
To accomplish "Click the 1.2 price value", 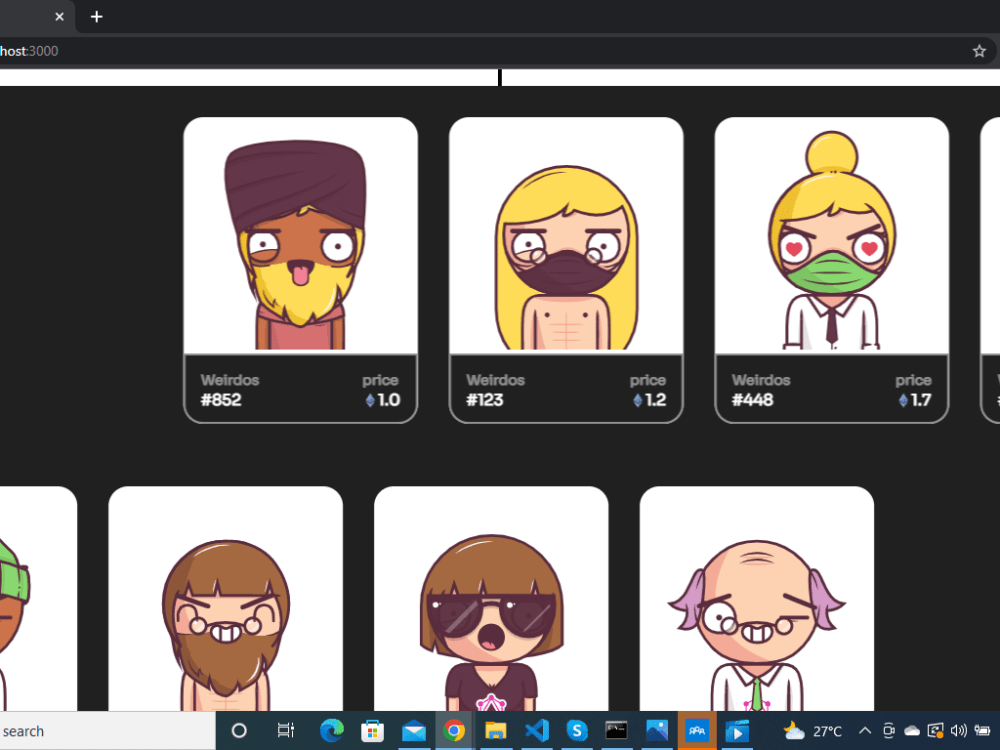I will click(x=655, y=400).
